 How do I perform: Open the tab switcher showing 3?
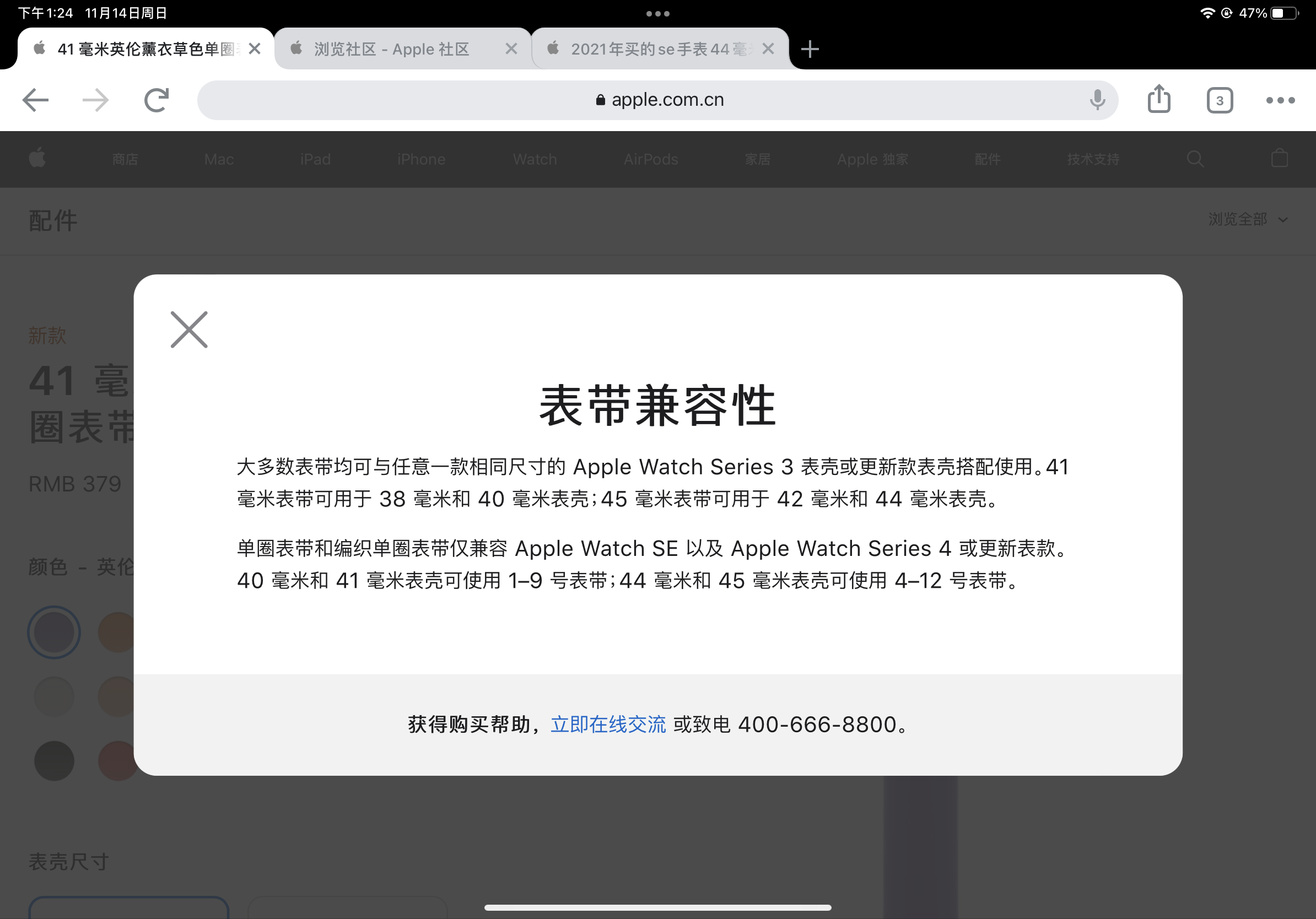(x=1219, y=100)
